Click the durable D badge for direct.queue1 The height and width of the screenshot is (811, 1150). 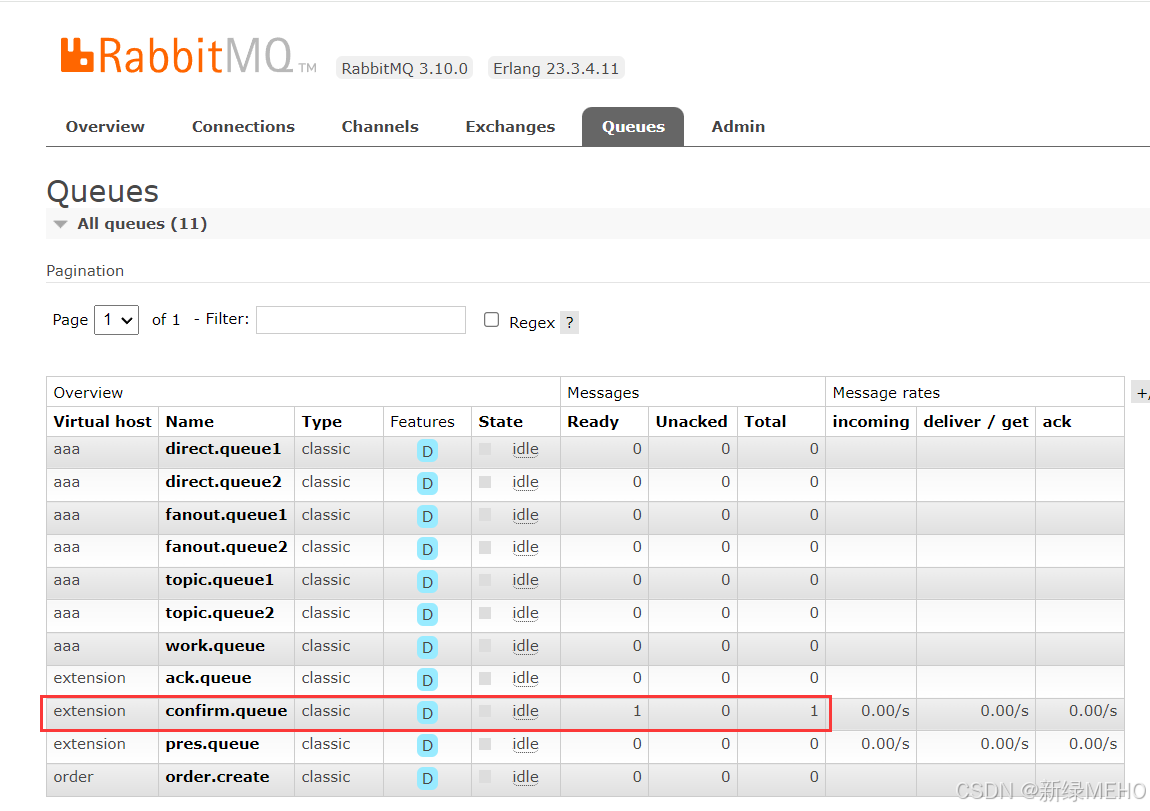(427, 451)
